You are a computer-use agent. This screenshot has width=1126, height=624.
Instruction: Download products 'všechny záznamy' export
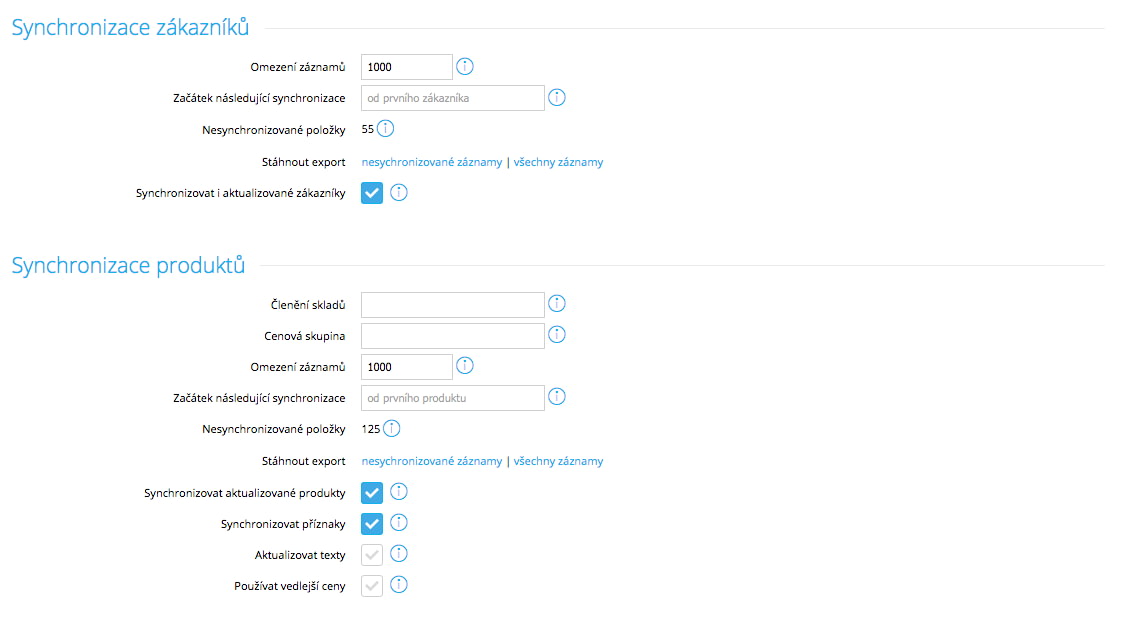tap(558, 461)
